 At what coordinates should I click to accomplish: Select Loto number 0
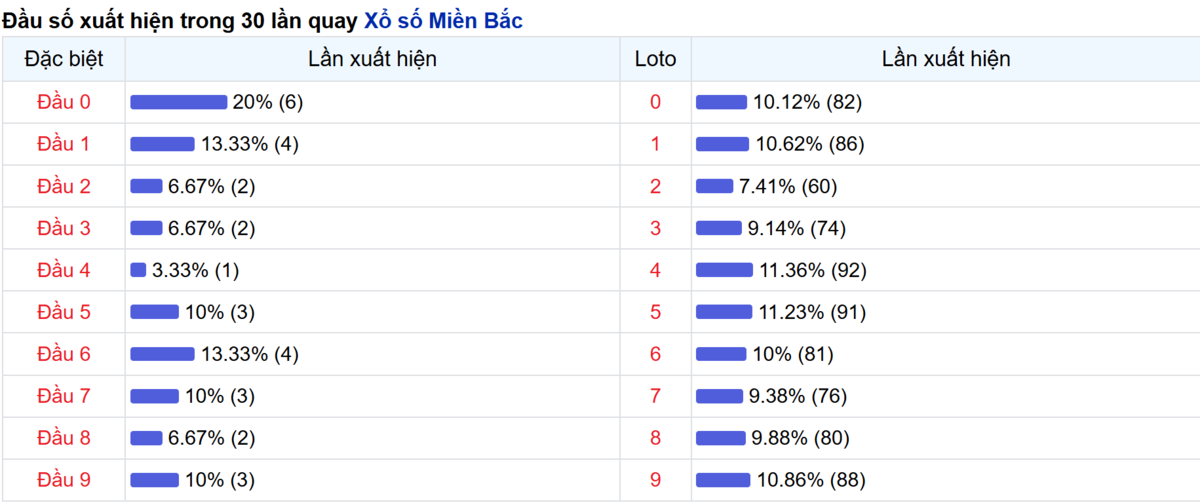click(x=656, y=102)
